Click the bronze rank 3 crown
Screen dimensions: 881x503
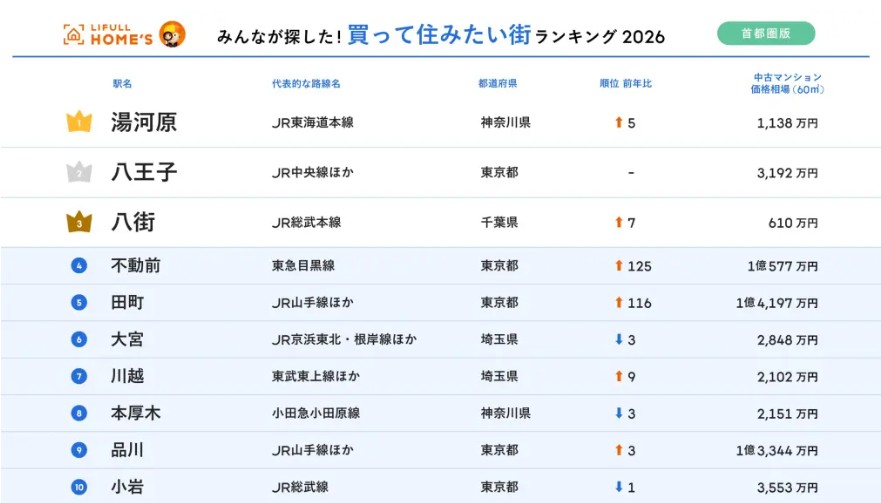coord(79,222)
